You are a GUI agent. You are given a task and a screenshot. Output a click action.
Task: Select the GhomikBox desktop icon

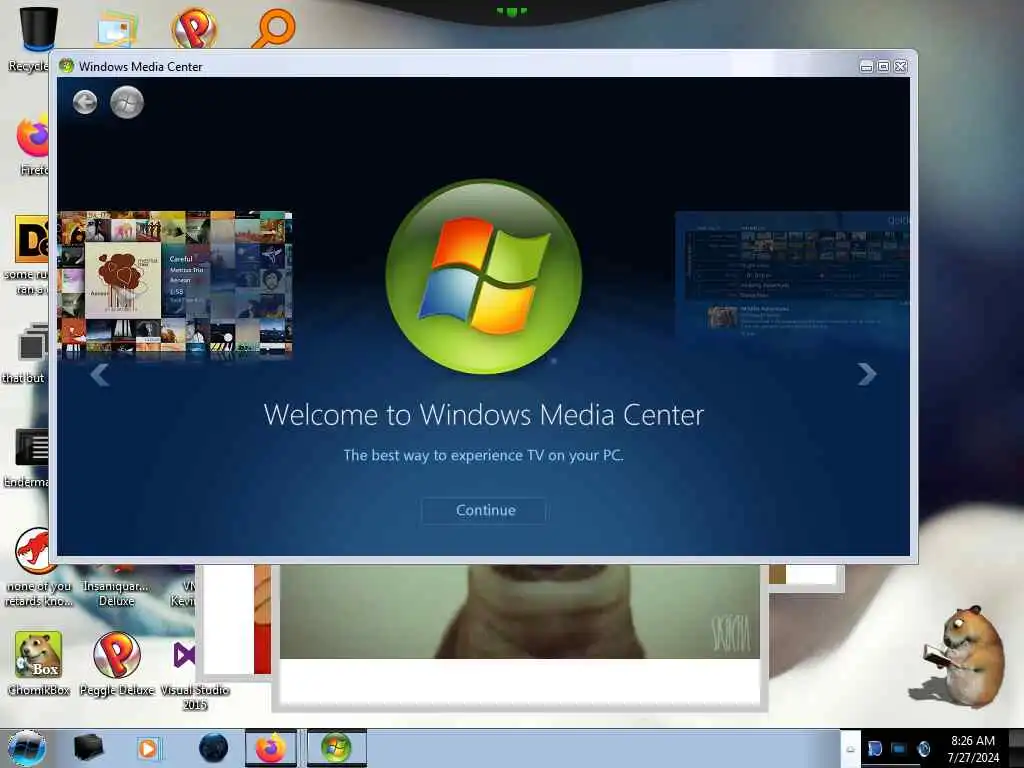(x=39, y=664)
